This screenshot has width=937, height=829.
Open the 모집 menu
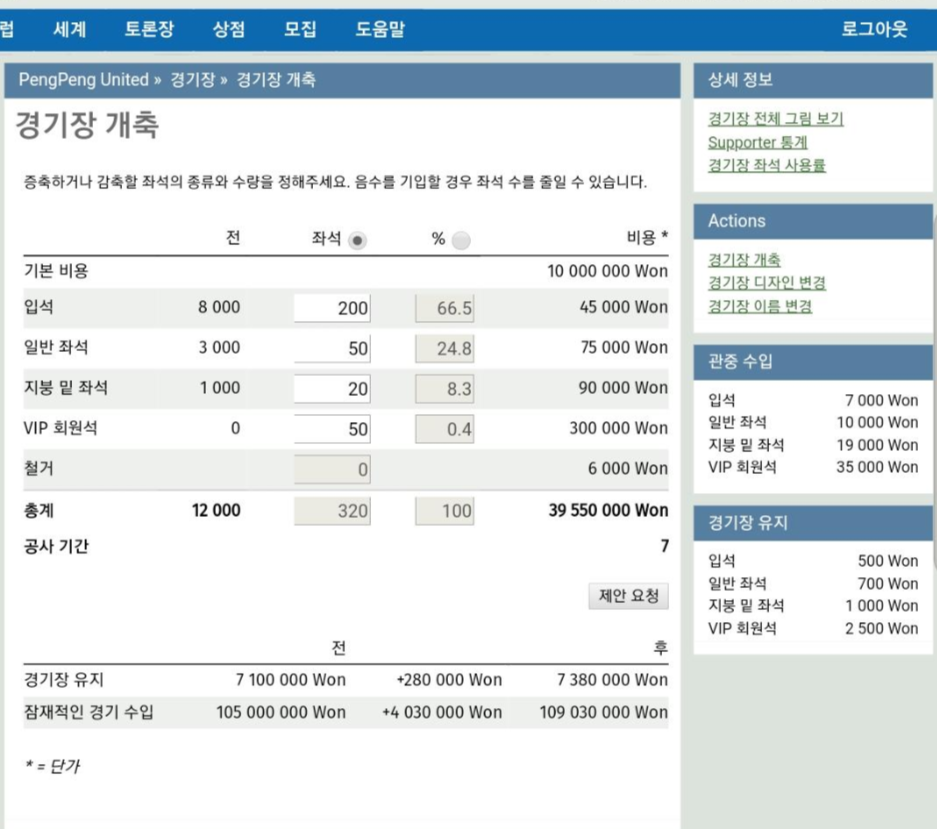click(x=300, y=29)
